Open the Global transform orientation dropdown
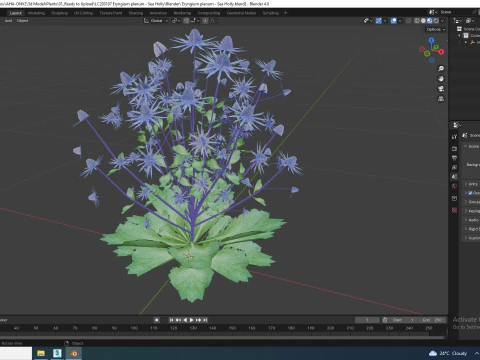The image size is (480, 360). coord(156,21)
